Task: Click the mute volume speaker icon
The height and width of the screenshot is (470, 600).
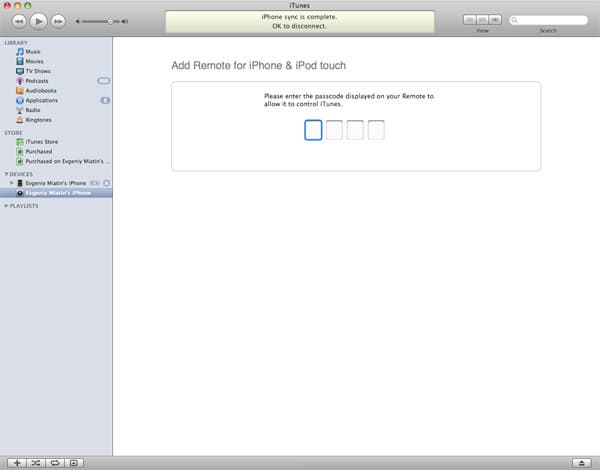Action: click(x=77, y=21)
